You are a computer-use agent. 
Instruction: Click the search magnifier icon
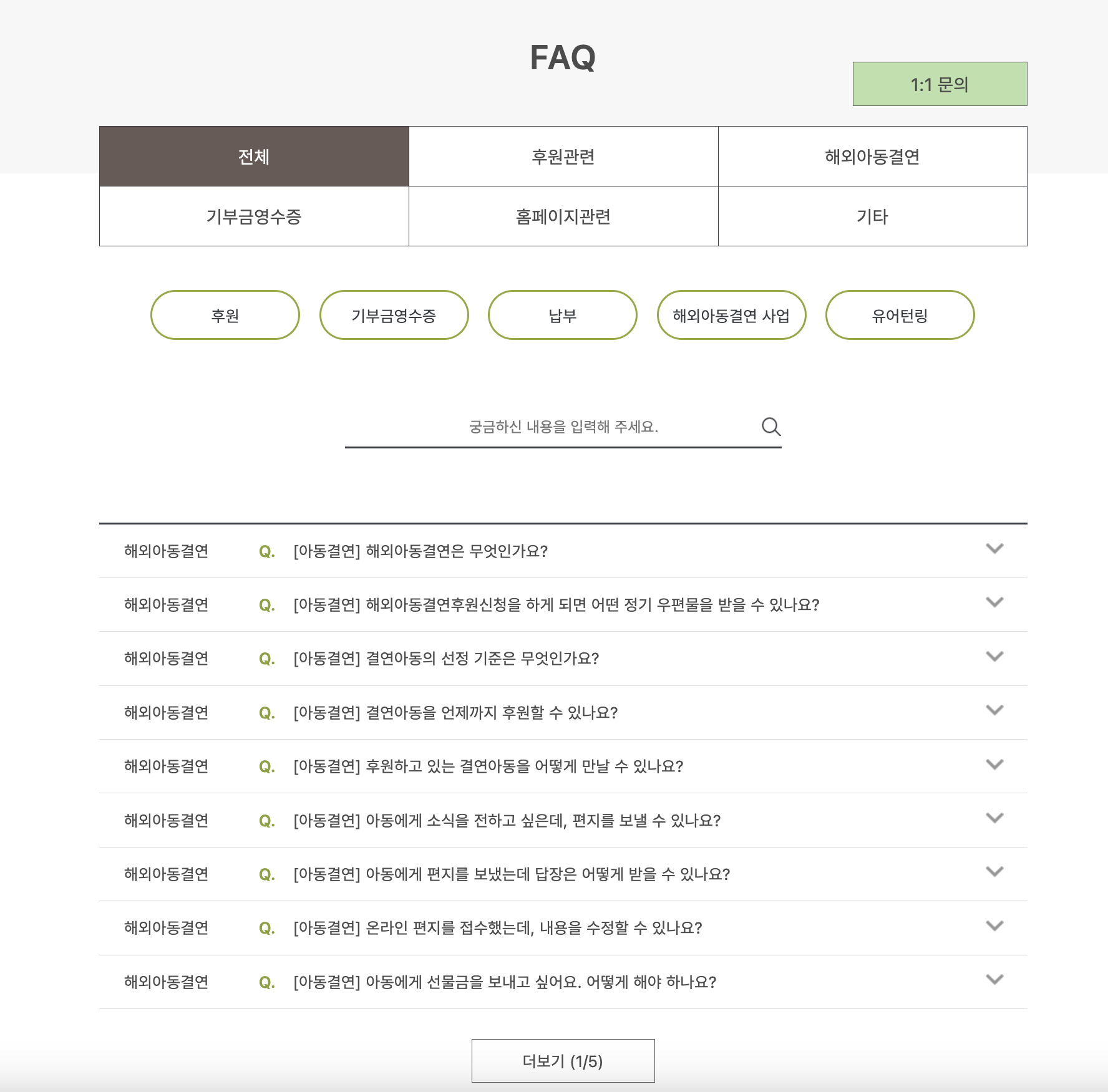(x=771, y=427)
